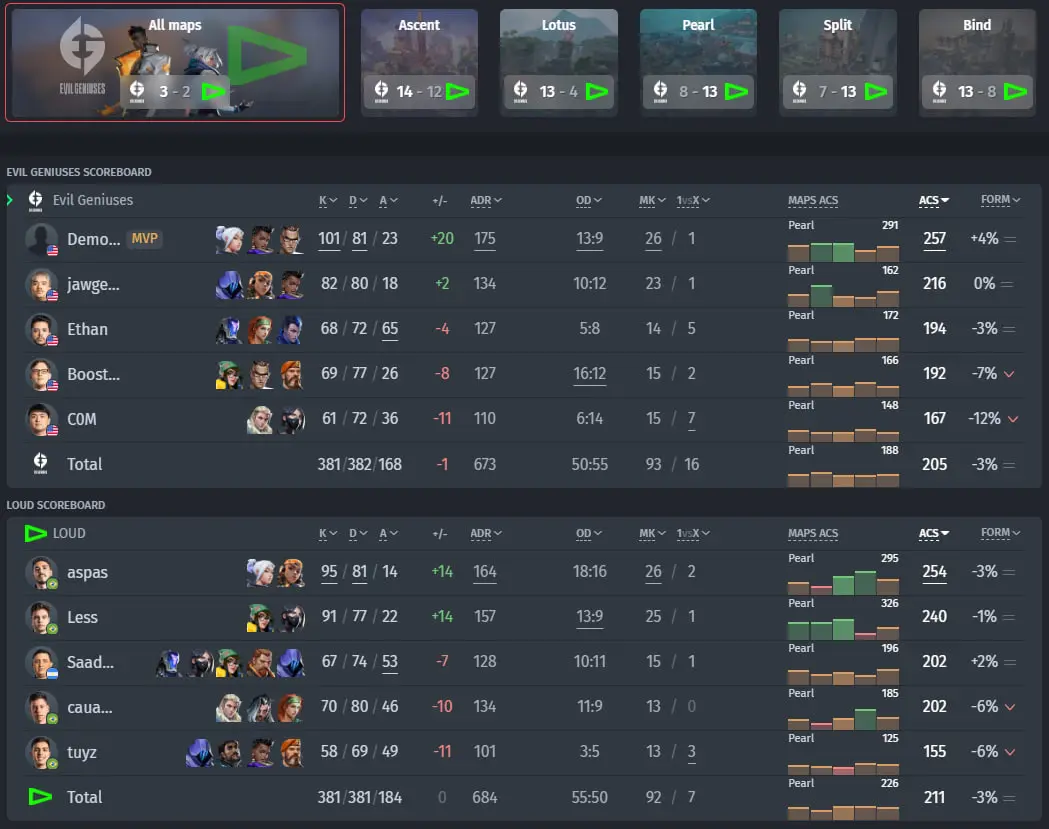Open Demo... player avatar in Evil Geniuses scoreboard
Screen dimensions: 1049x829
[x=41, y=239]
